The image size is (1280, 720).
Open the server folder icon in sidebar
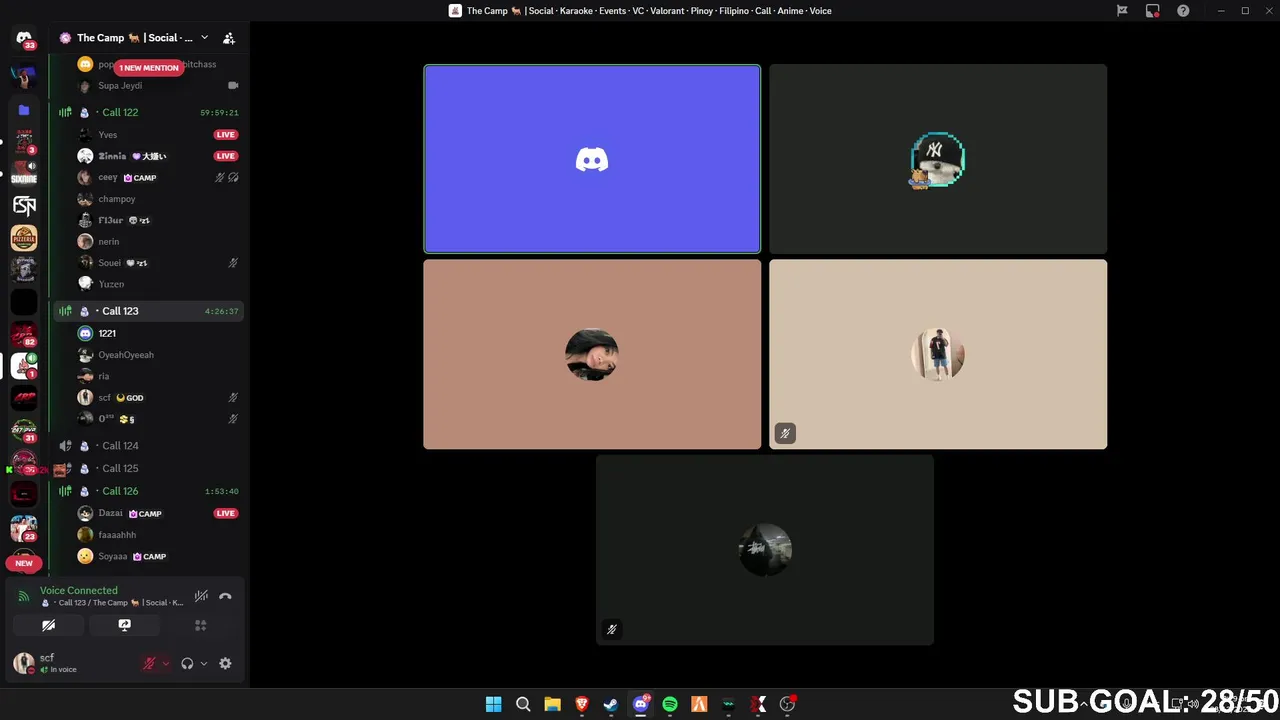[24, 110]
